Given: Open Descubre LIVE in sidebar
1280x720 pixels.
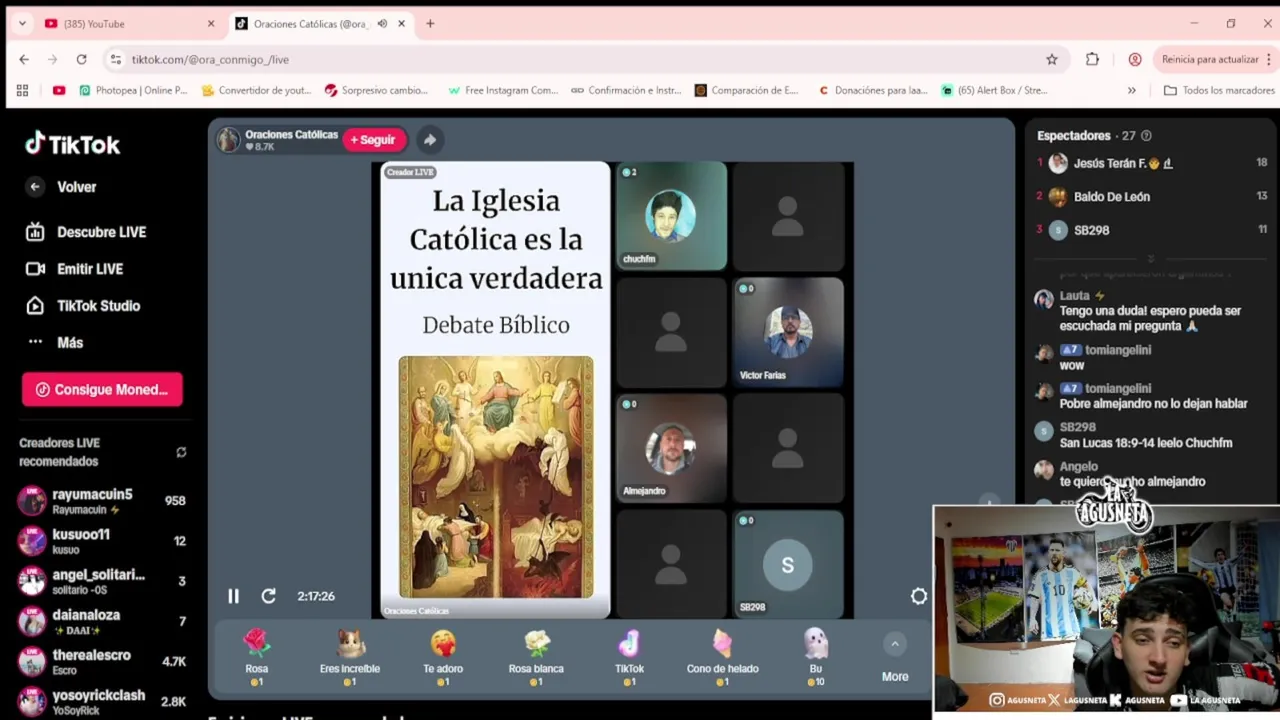Looking at the screenshot, I should (86, 232).
